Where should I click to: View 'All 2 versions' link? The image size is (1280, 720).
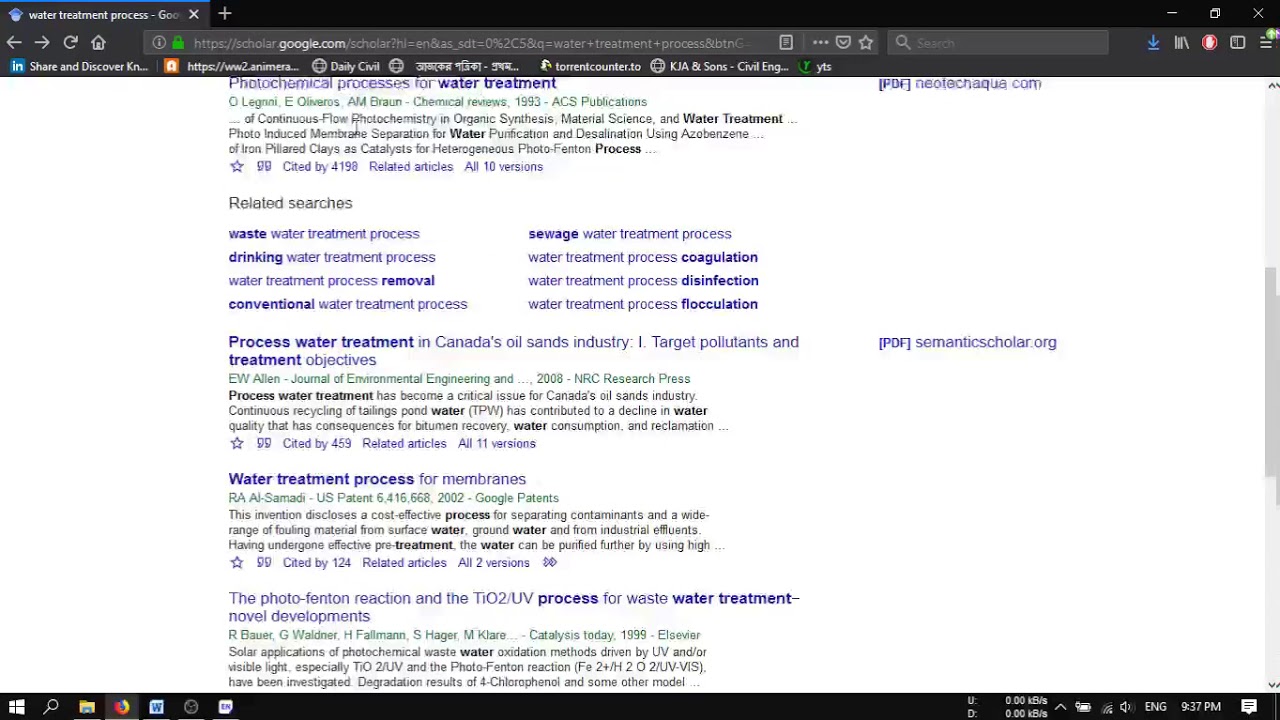pos(494,563)
